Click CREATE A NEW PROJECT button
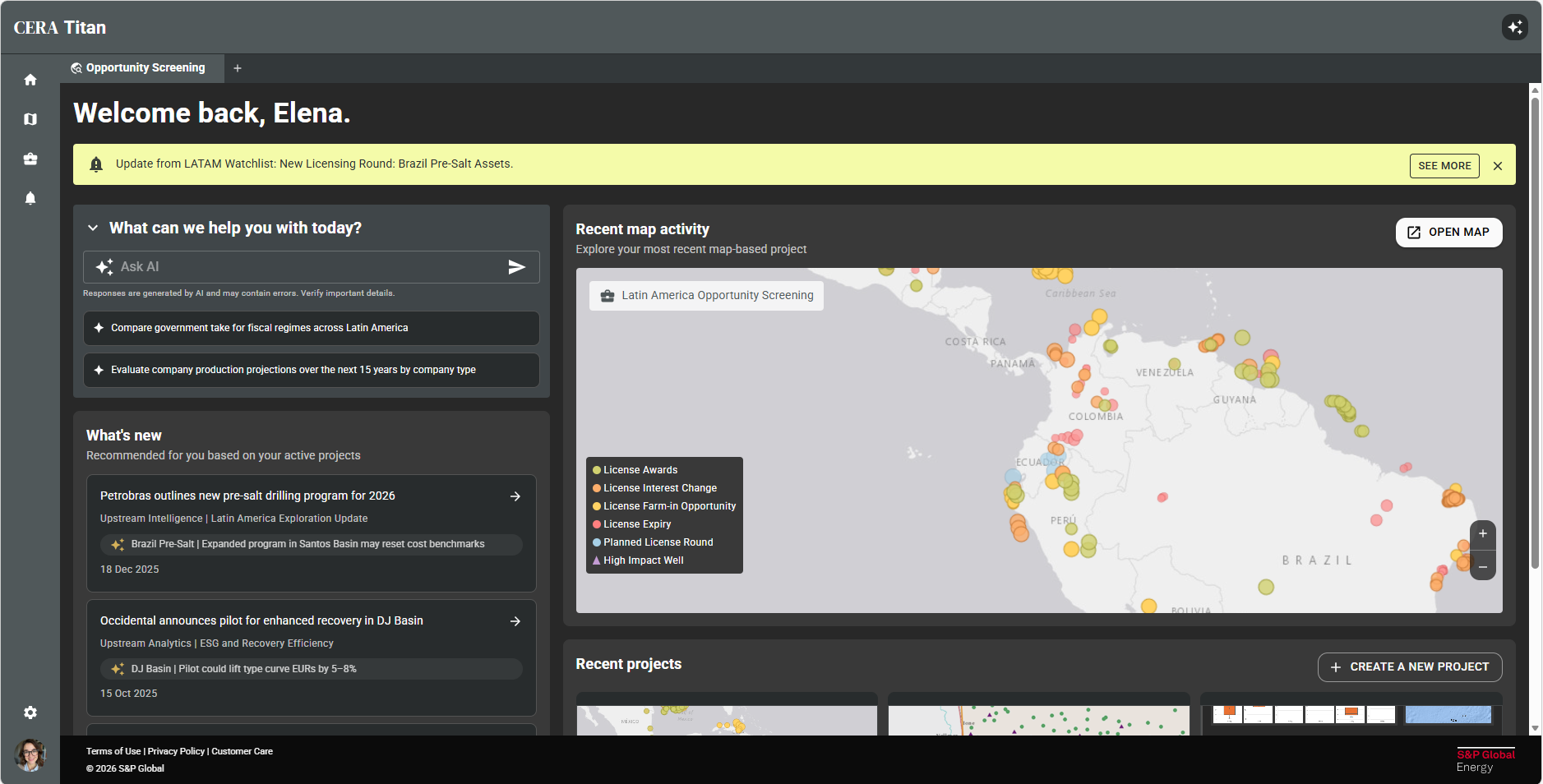 click(x=1410, y=667)
